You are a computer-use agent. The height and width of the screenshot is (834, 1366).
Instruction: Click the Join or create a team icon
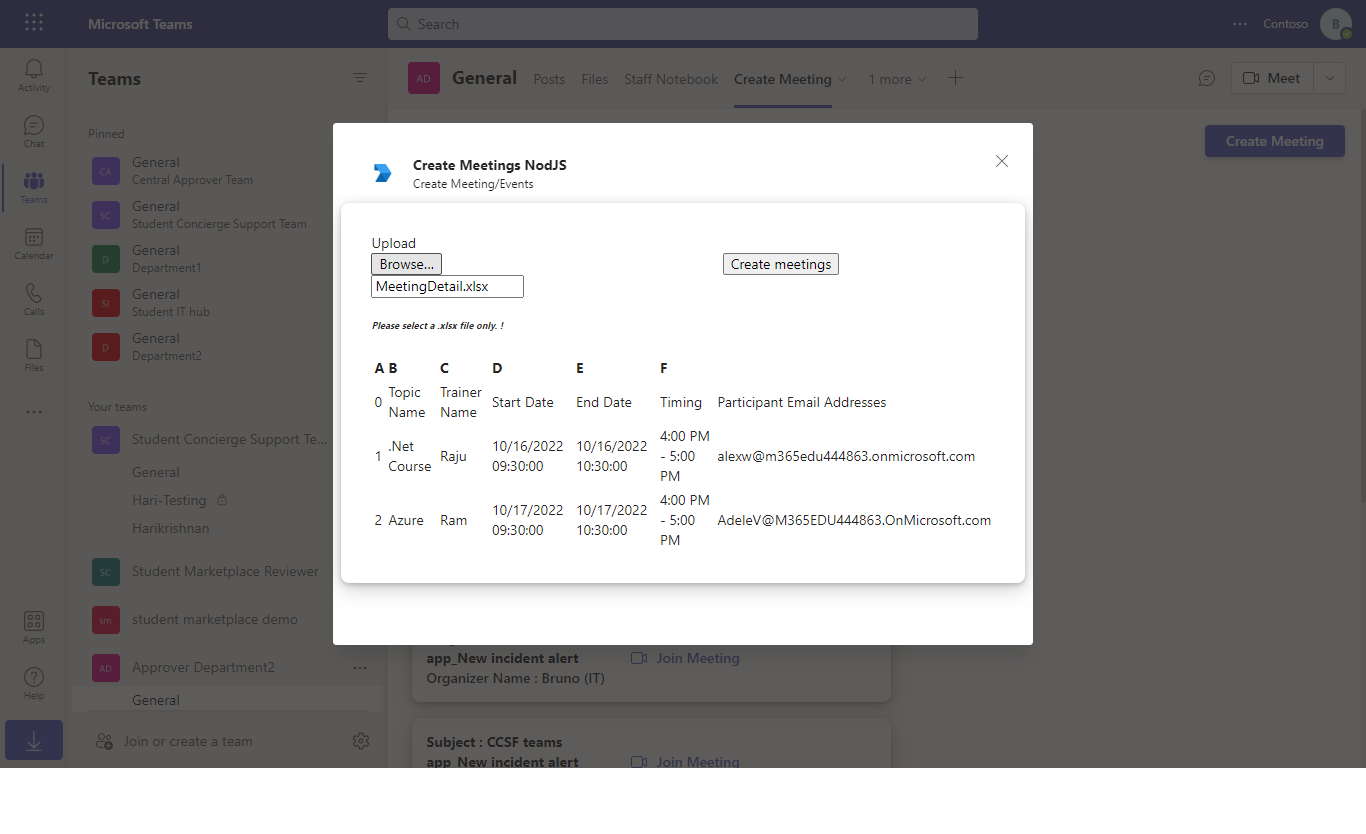click(x=104, y=741)
